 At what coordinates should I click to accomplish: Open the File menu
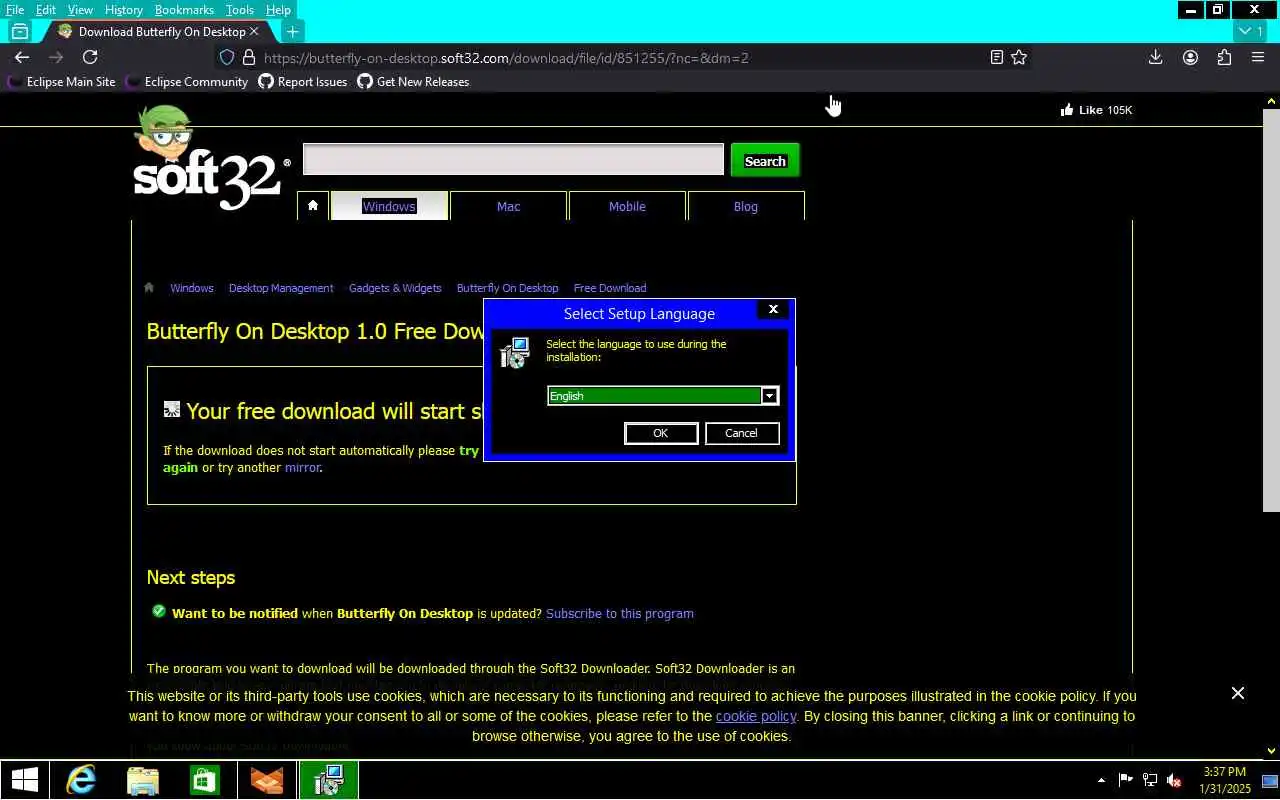coord(15,10)
